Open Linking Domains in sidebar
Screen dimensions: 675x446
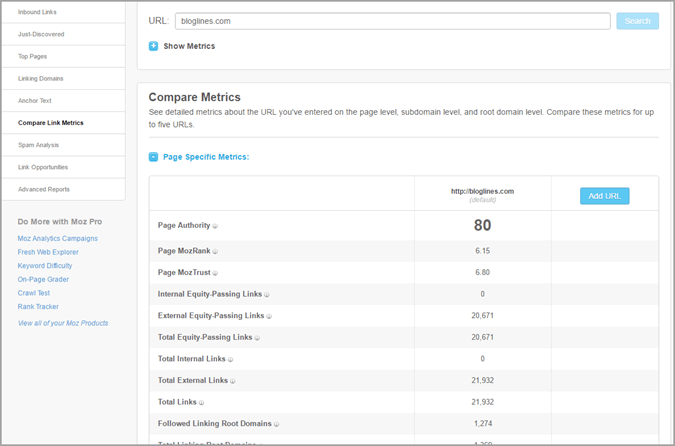[x=64, y=78]
